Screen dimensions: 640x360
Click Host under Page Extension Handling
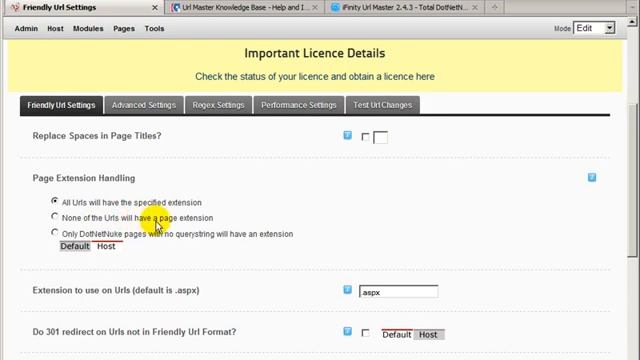[x=106, y=246]
